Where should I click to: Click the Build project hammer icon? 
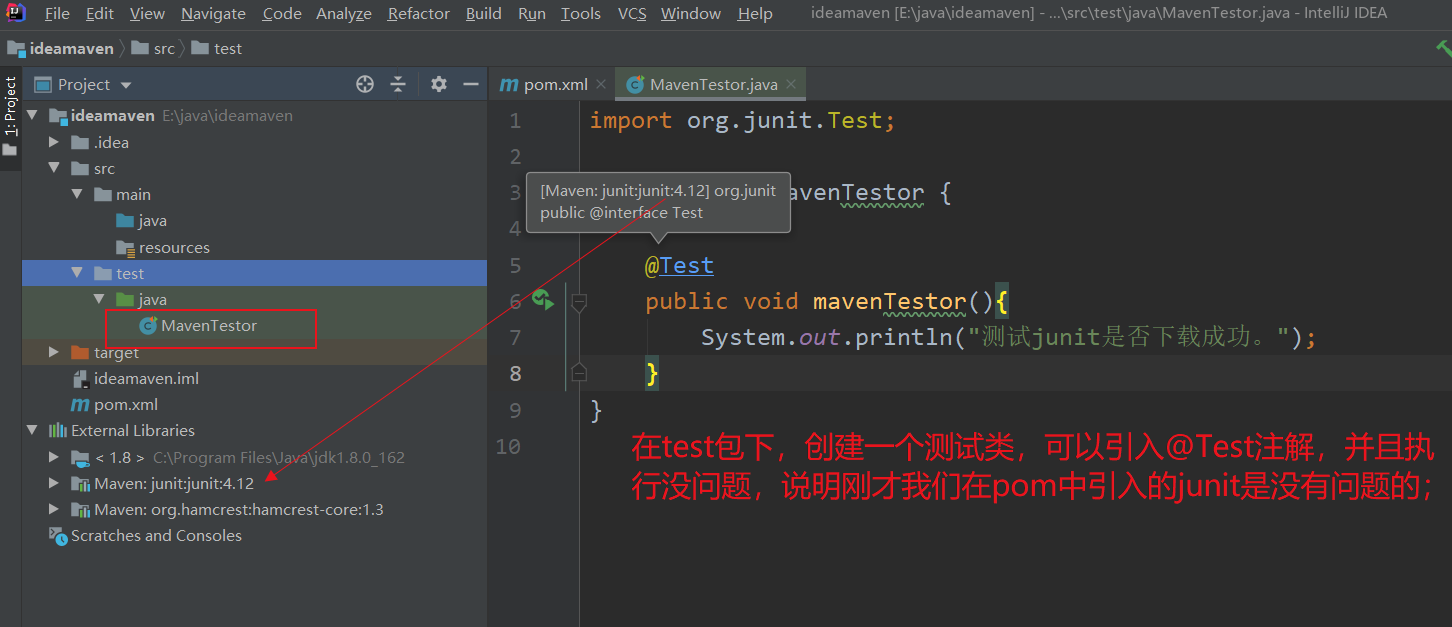coord(1442,48)
